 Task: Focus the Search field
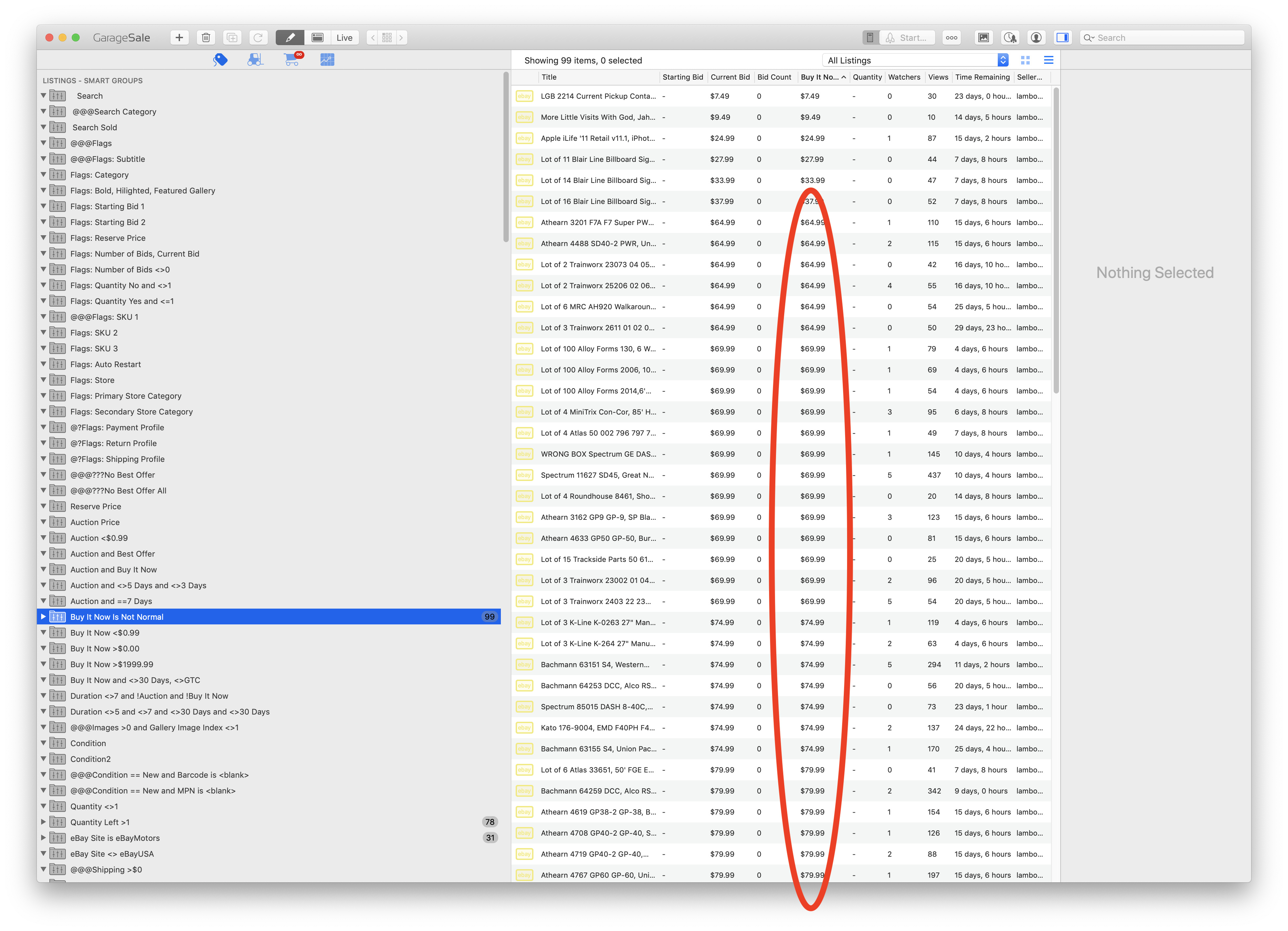(1162, 38)
